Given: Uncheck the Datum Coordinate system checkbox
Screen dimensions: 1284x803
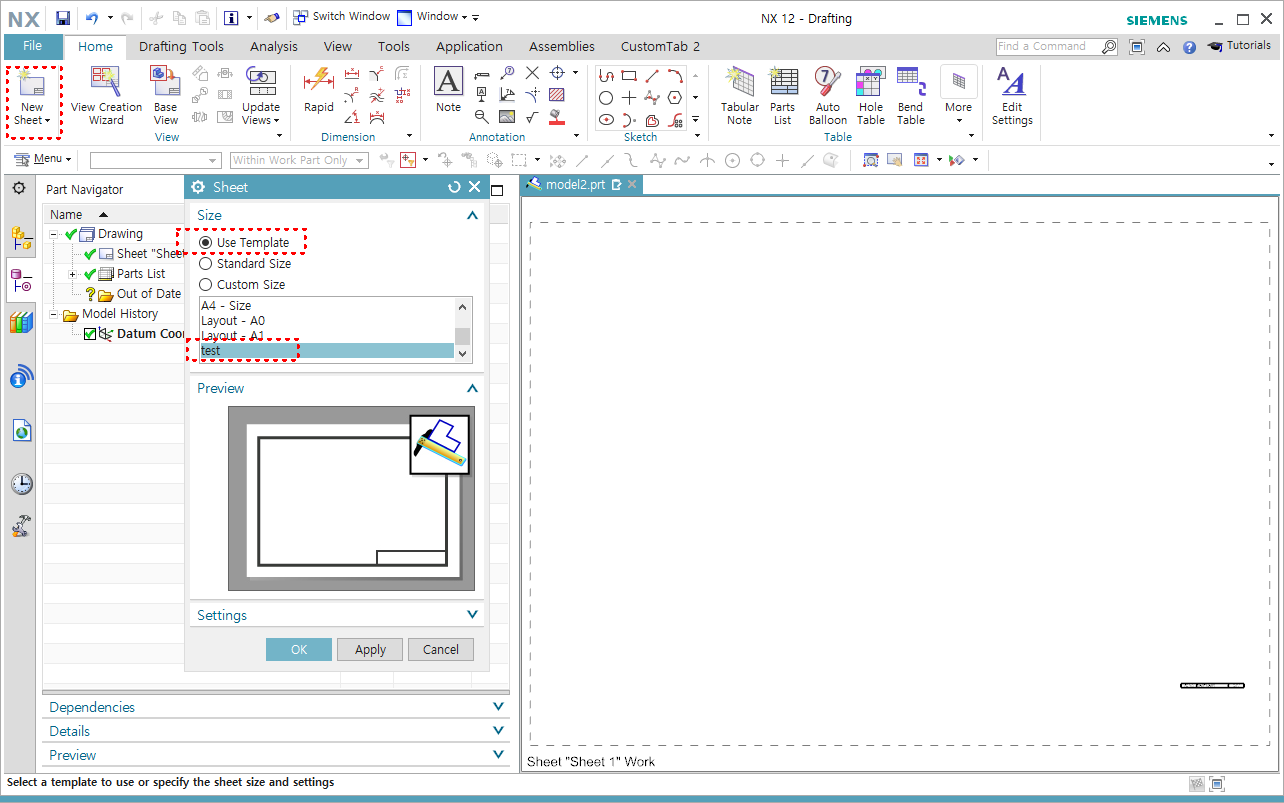Looking at the screenshot, I should pyautogui.click(x=89, y=334).
